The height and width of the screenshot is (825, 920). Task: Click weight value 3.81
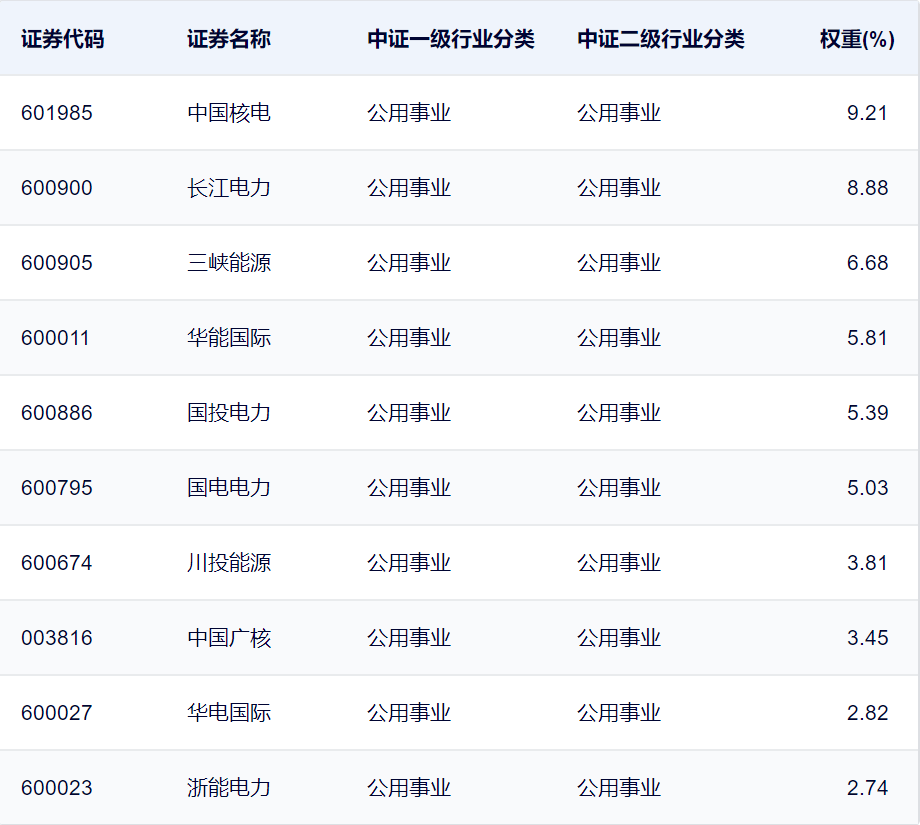(x=867, y=563)
